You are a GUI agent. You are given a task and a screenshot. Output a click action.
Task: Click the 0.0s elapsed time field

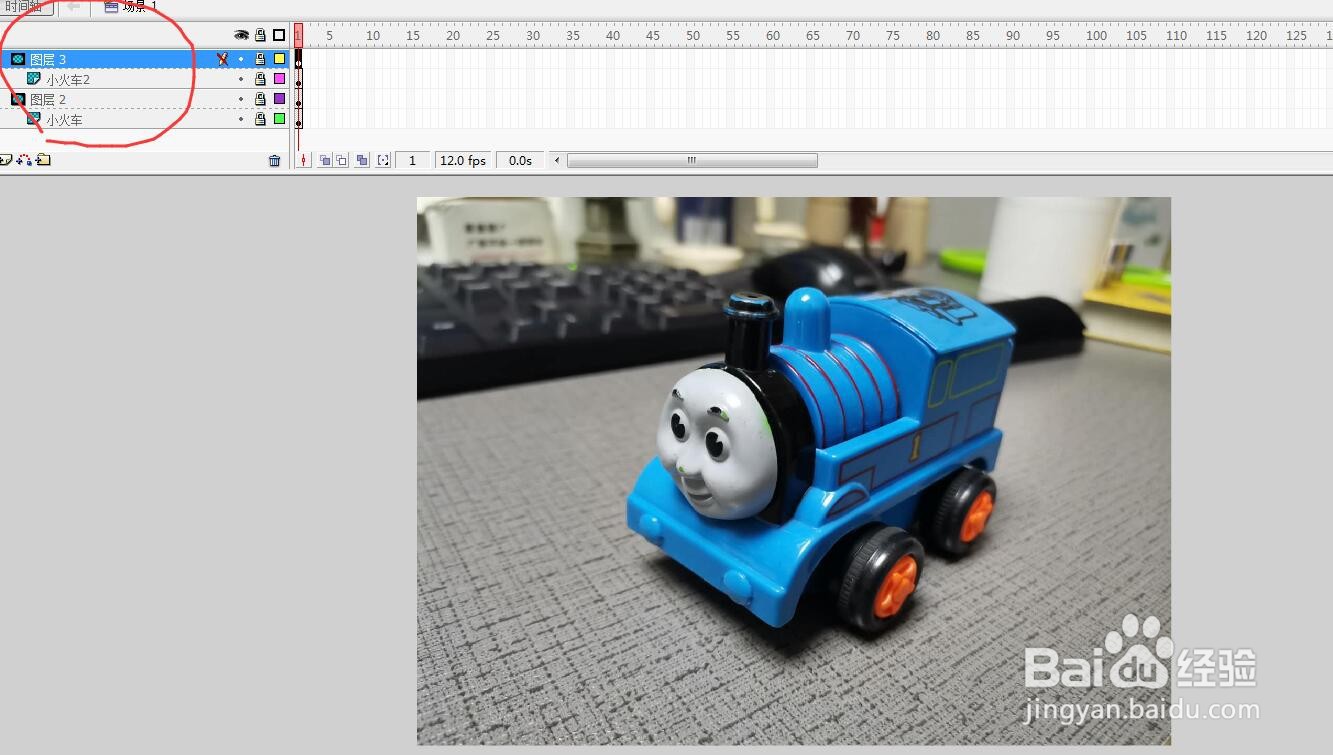point(520,160)
